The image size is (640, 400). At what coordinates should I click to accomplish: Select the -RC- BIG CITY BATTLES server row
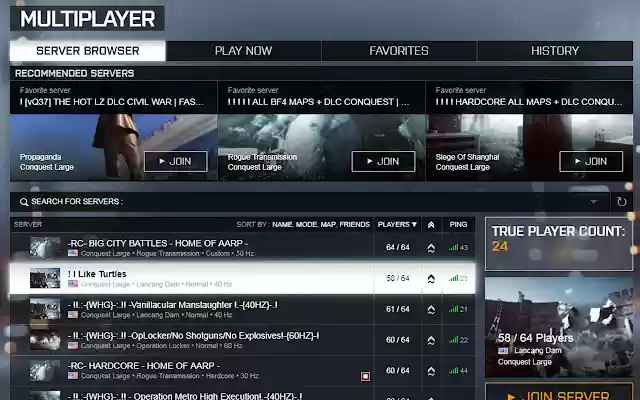tap(242, 247)
